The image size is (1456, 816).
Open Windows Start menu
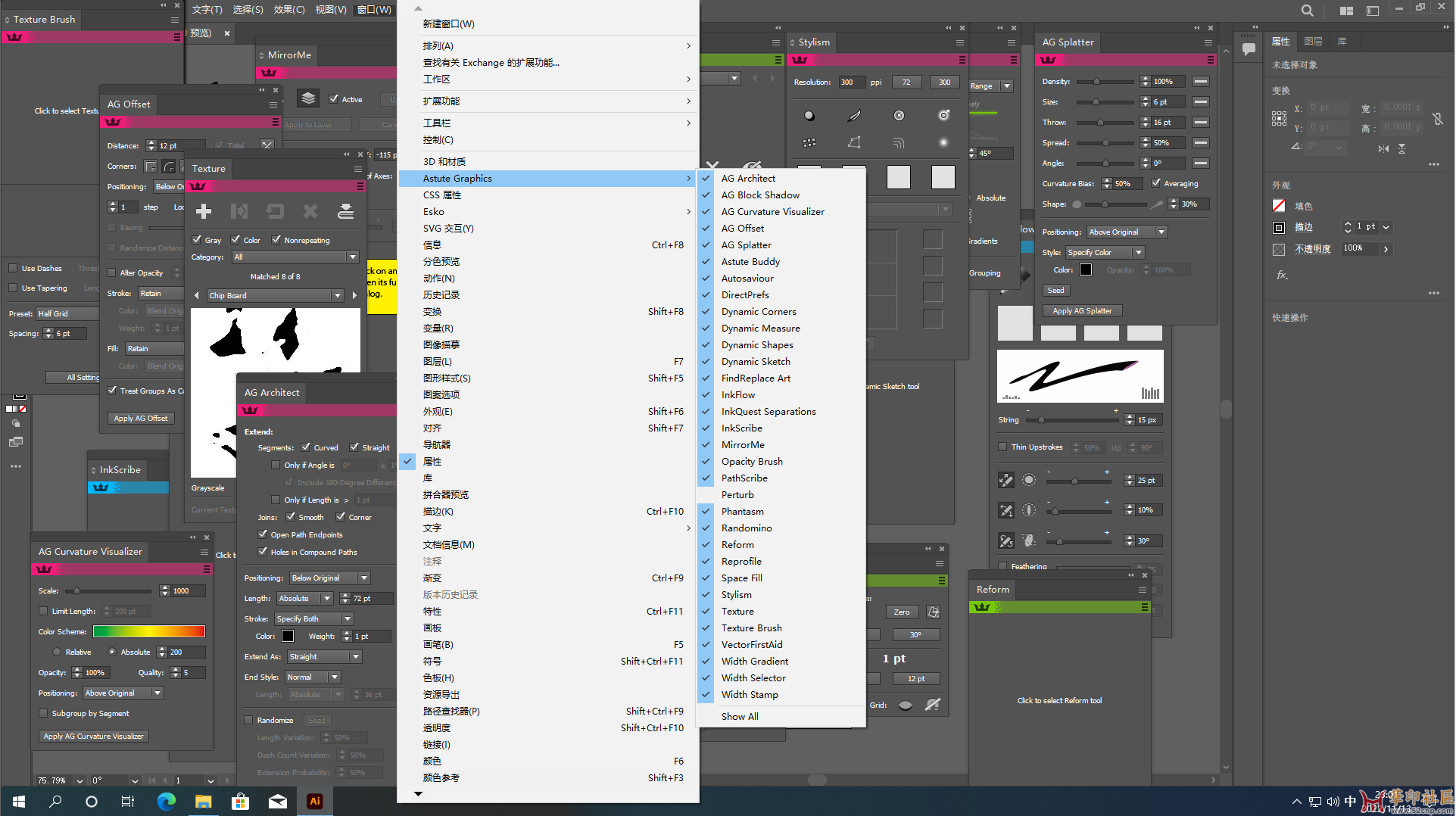point(19,801)
